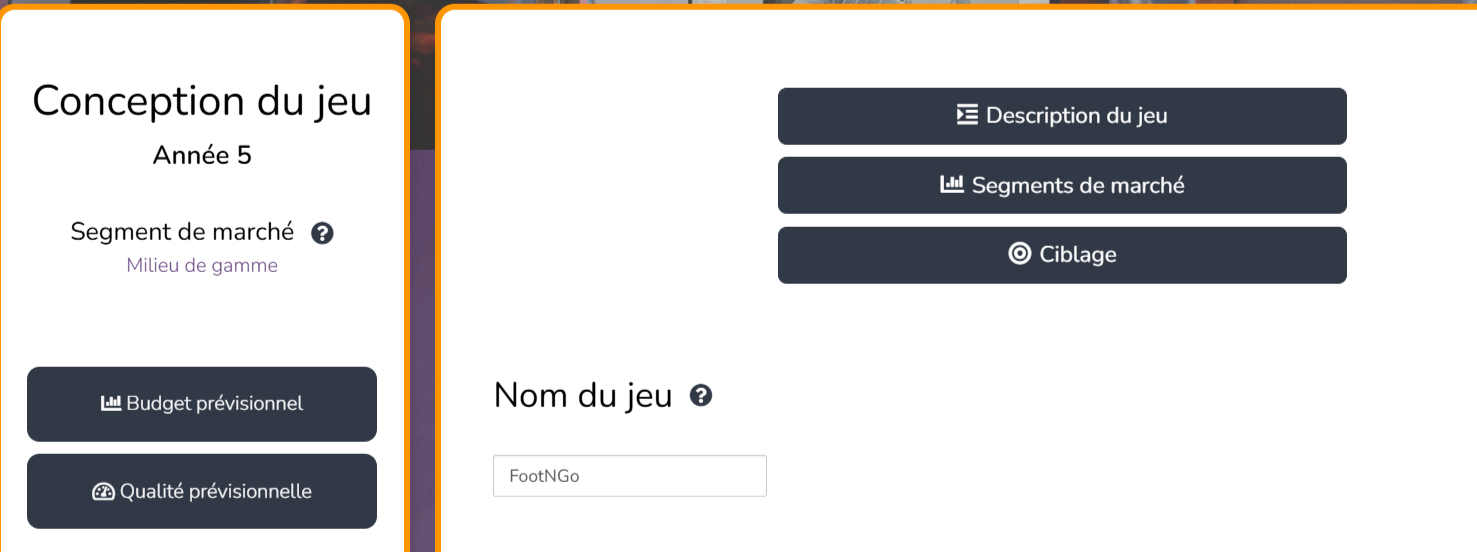Click the bar chart icon in Budget prévisionnel
The width and height of the screenshot is (1477, 552).
pyautogui.click(x=111, y=403)
